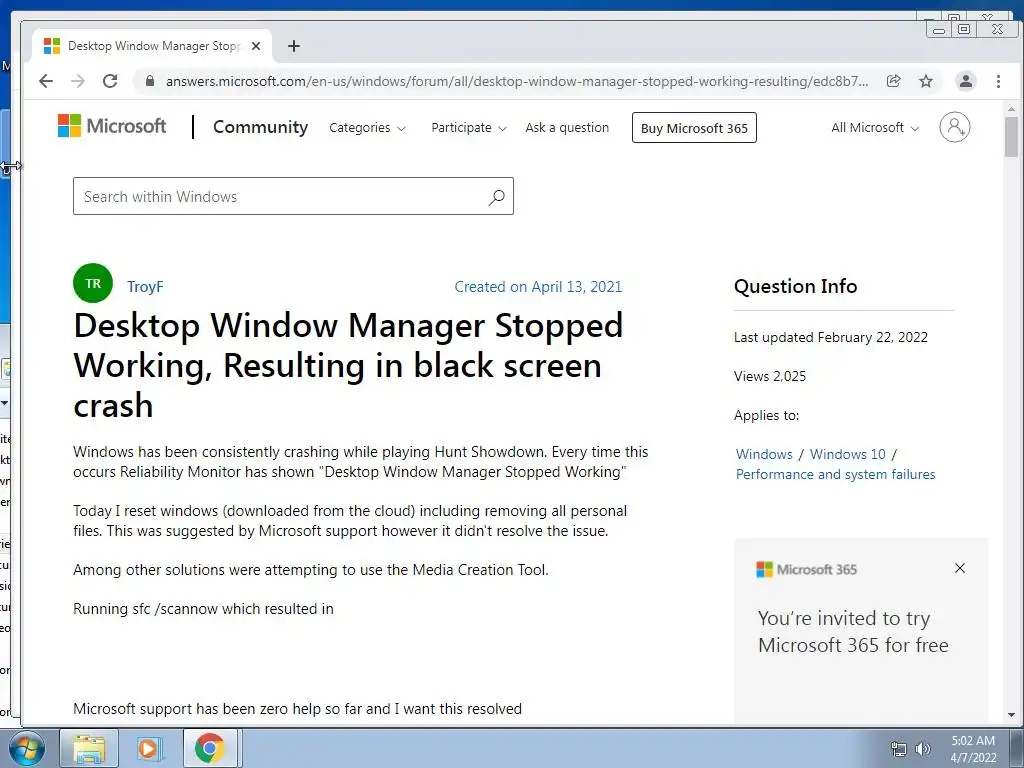Follow the Windows category link
Image resolution: width=1024 pixels, height=768 pixels.
tap(764, 454)
